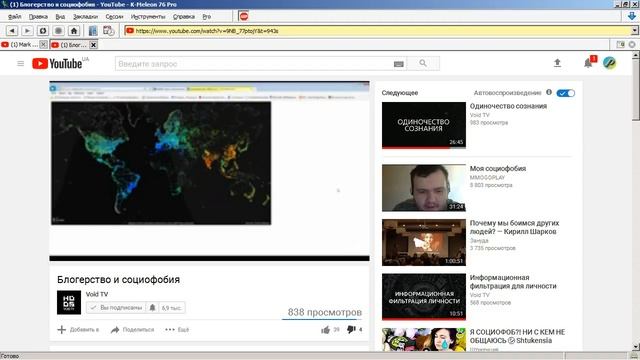
Task: Open the Void TV channel name link
Action: 97,294
